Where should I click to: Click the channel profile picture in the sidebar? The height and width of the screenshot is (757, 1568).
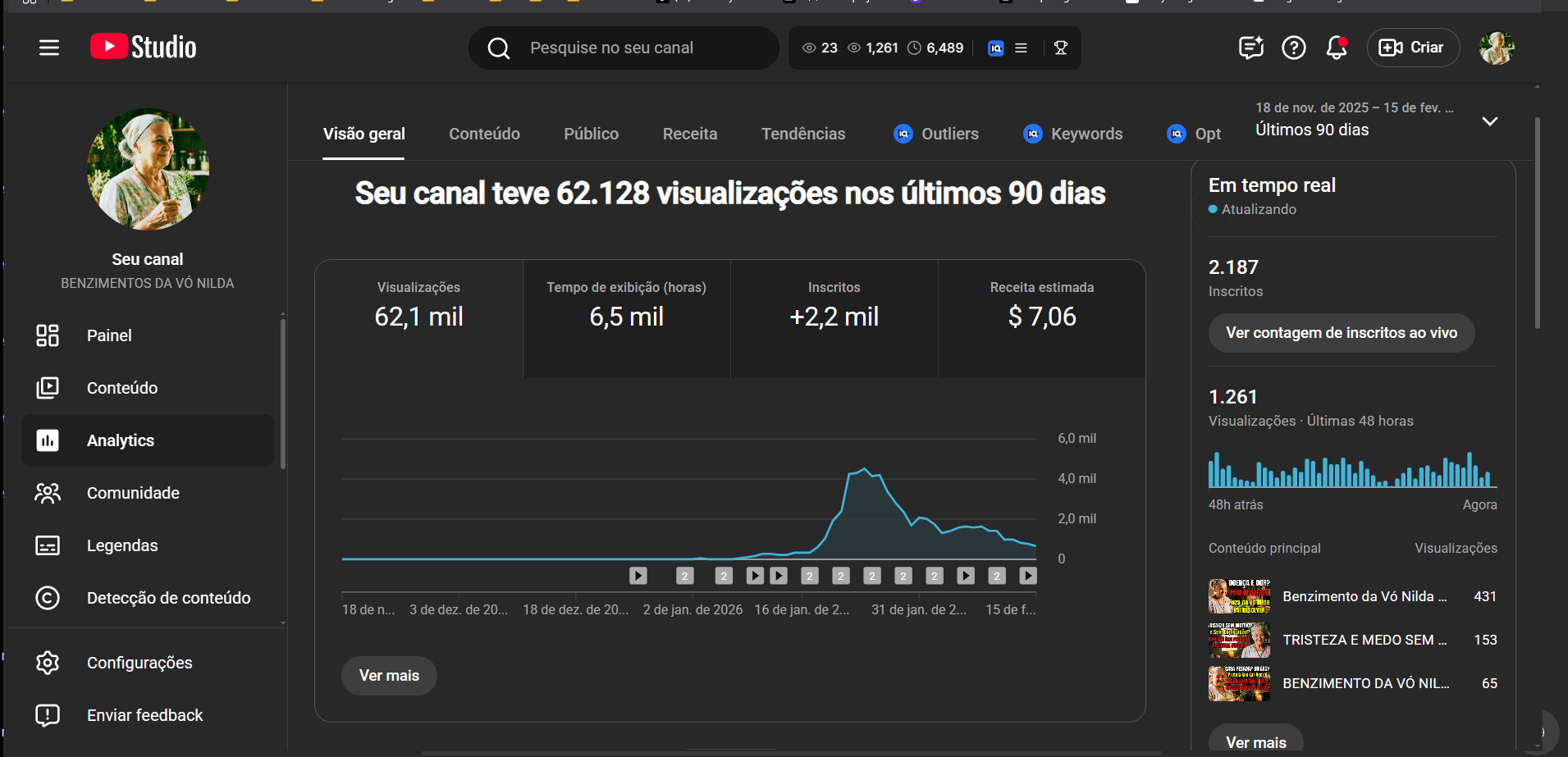point(148,169)
